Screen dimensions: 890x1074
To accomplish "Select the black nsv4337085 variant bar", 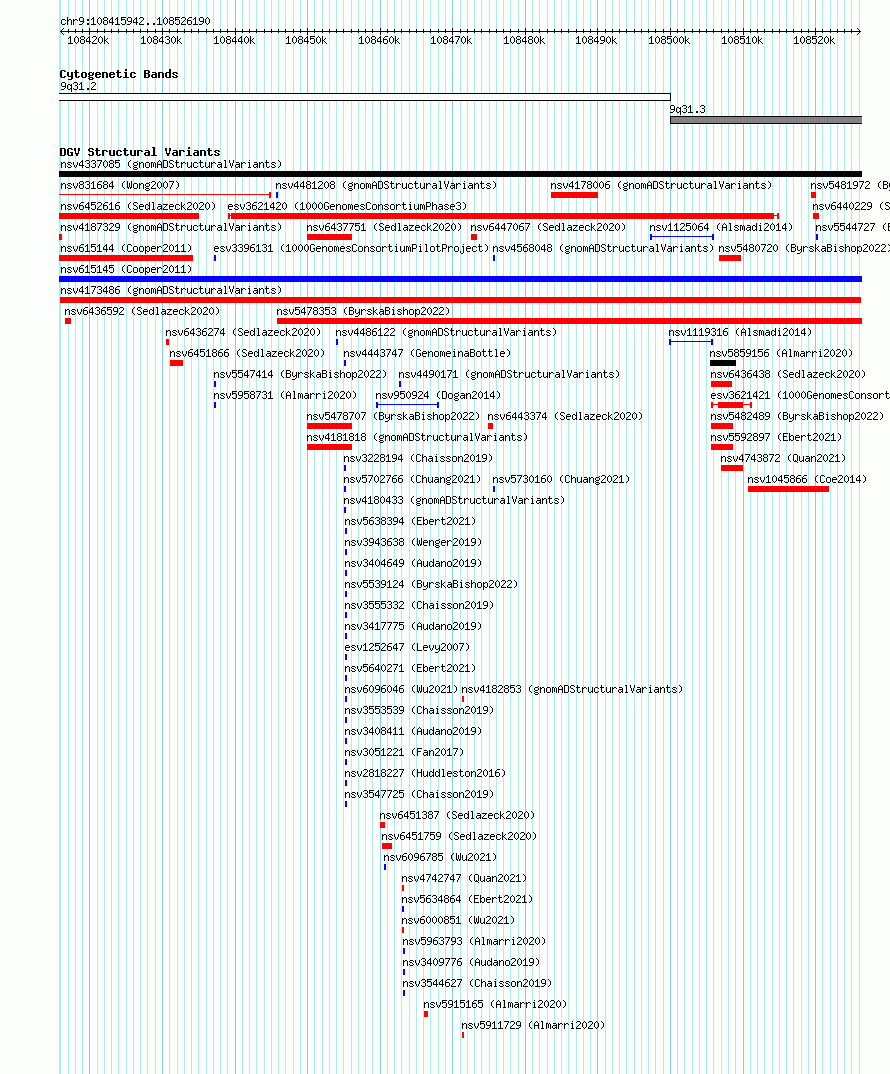I will point(460,174).
